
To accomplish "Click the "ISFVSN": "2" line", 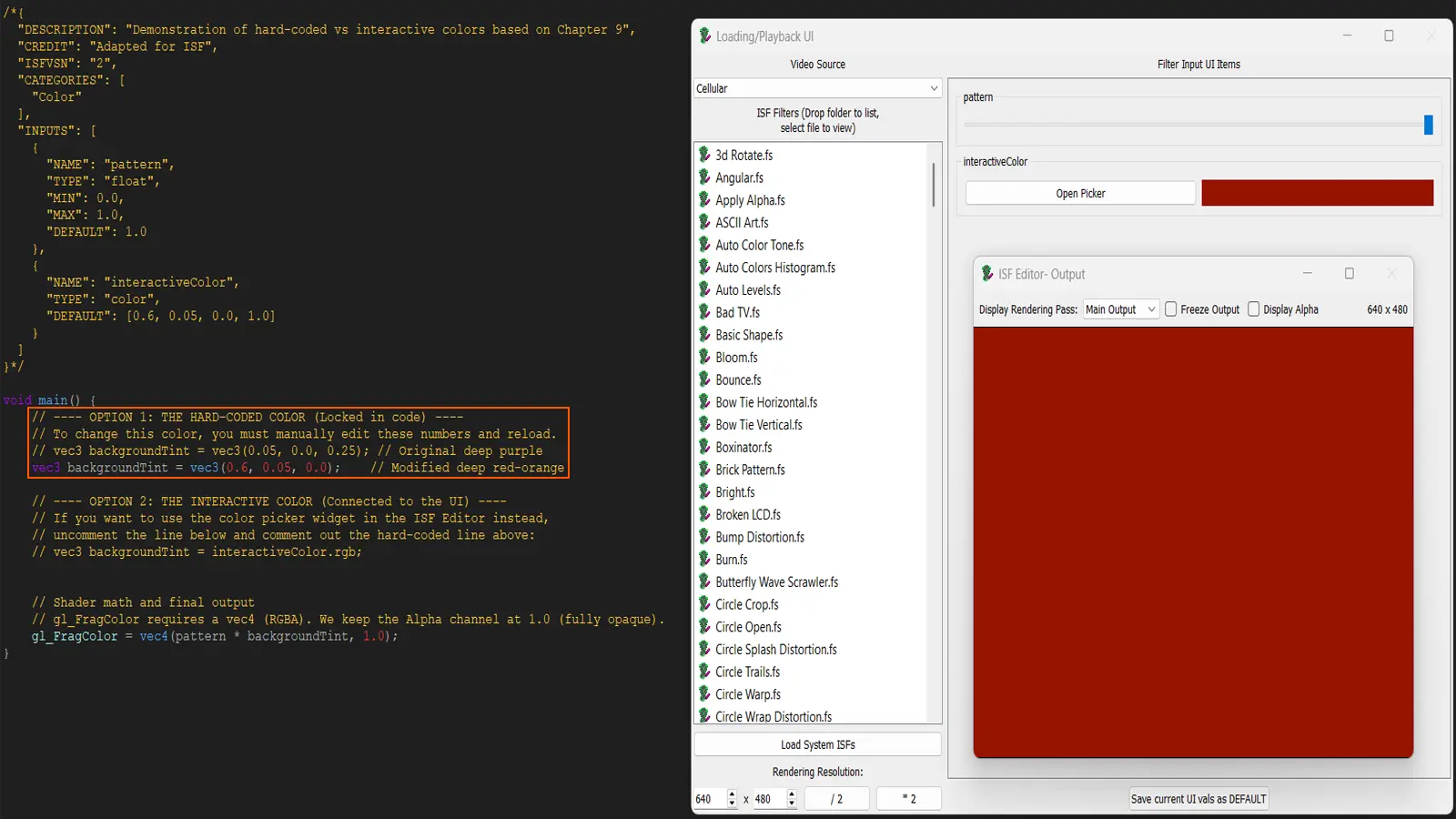I will point(66,63).
